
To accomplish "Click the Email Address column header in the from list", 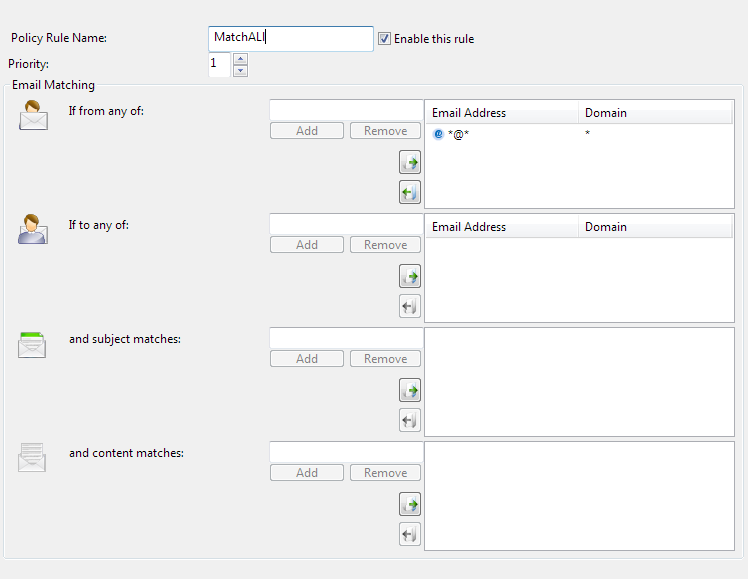I will click(501, 113).
